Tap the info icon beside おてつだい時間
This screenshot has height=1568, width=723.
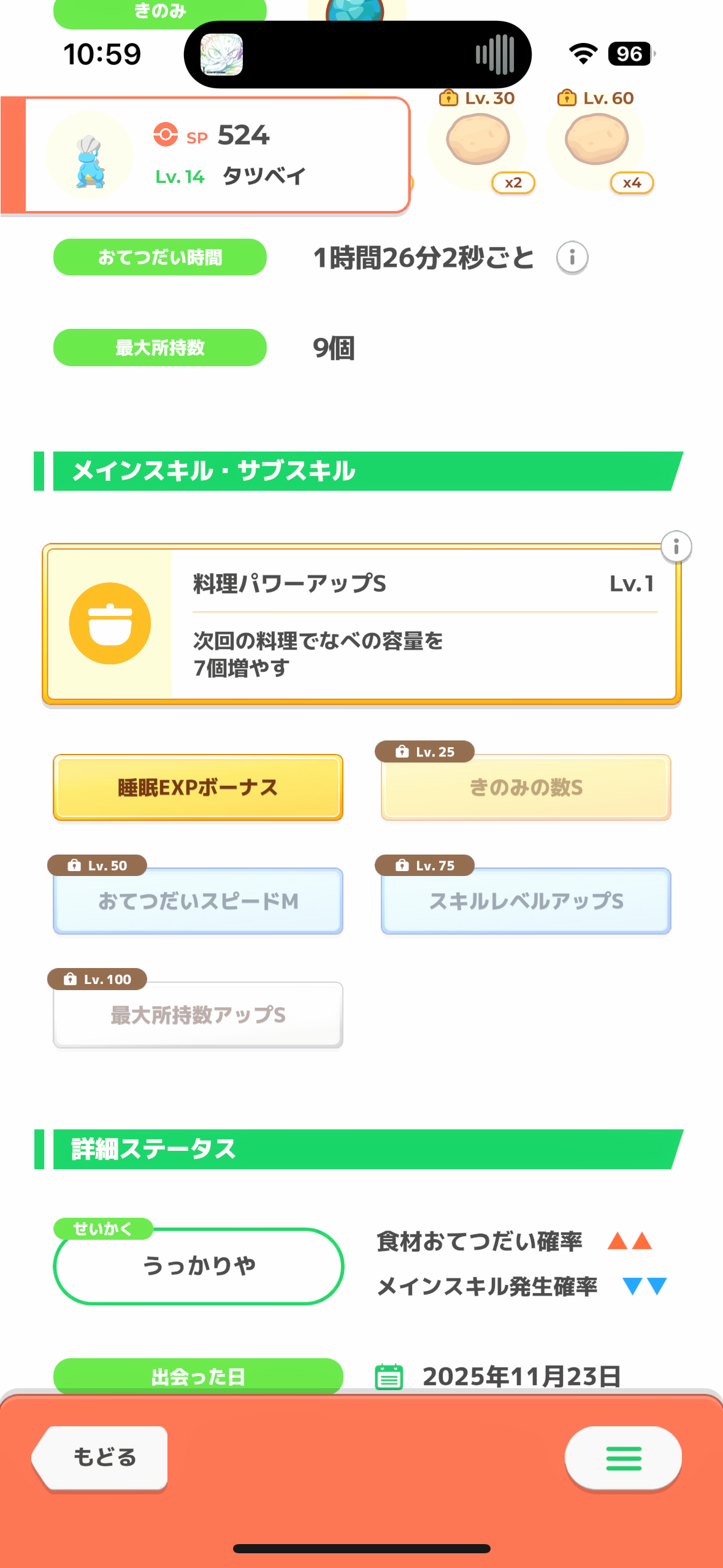click(572, 258)
